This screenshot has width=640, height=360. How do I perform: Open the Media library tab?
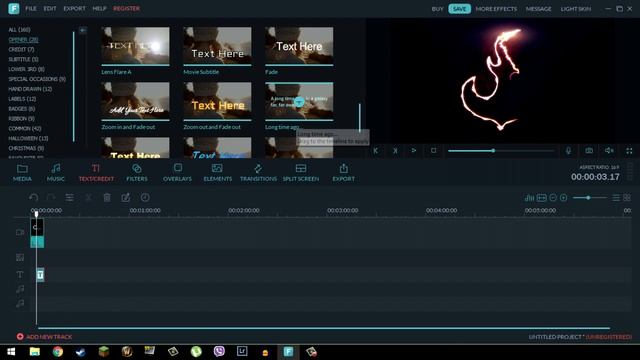click(22, 172)
